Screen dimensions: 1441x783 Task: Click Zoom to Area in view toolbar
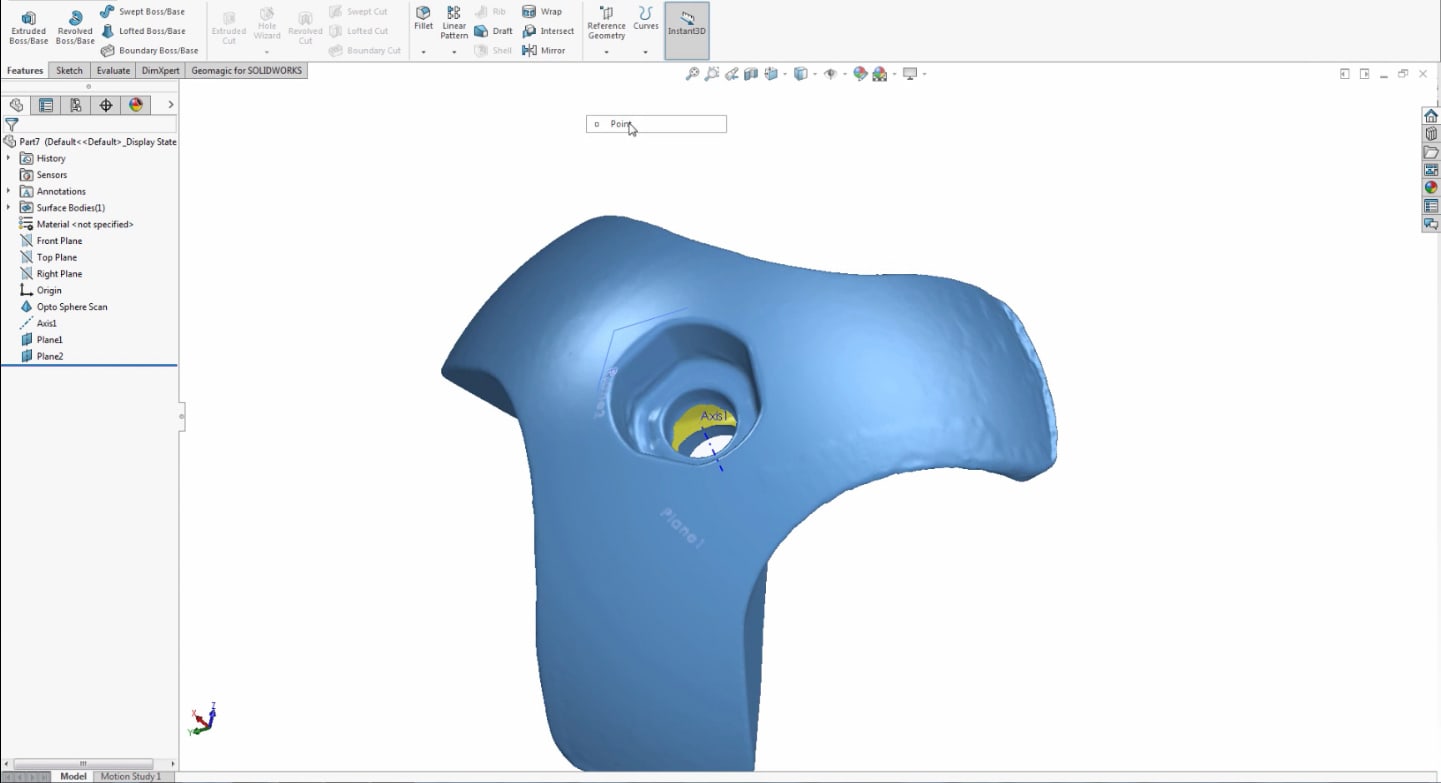[x=712, y=74]
